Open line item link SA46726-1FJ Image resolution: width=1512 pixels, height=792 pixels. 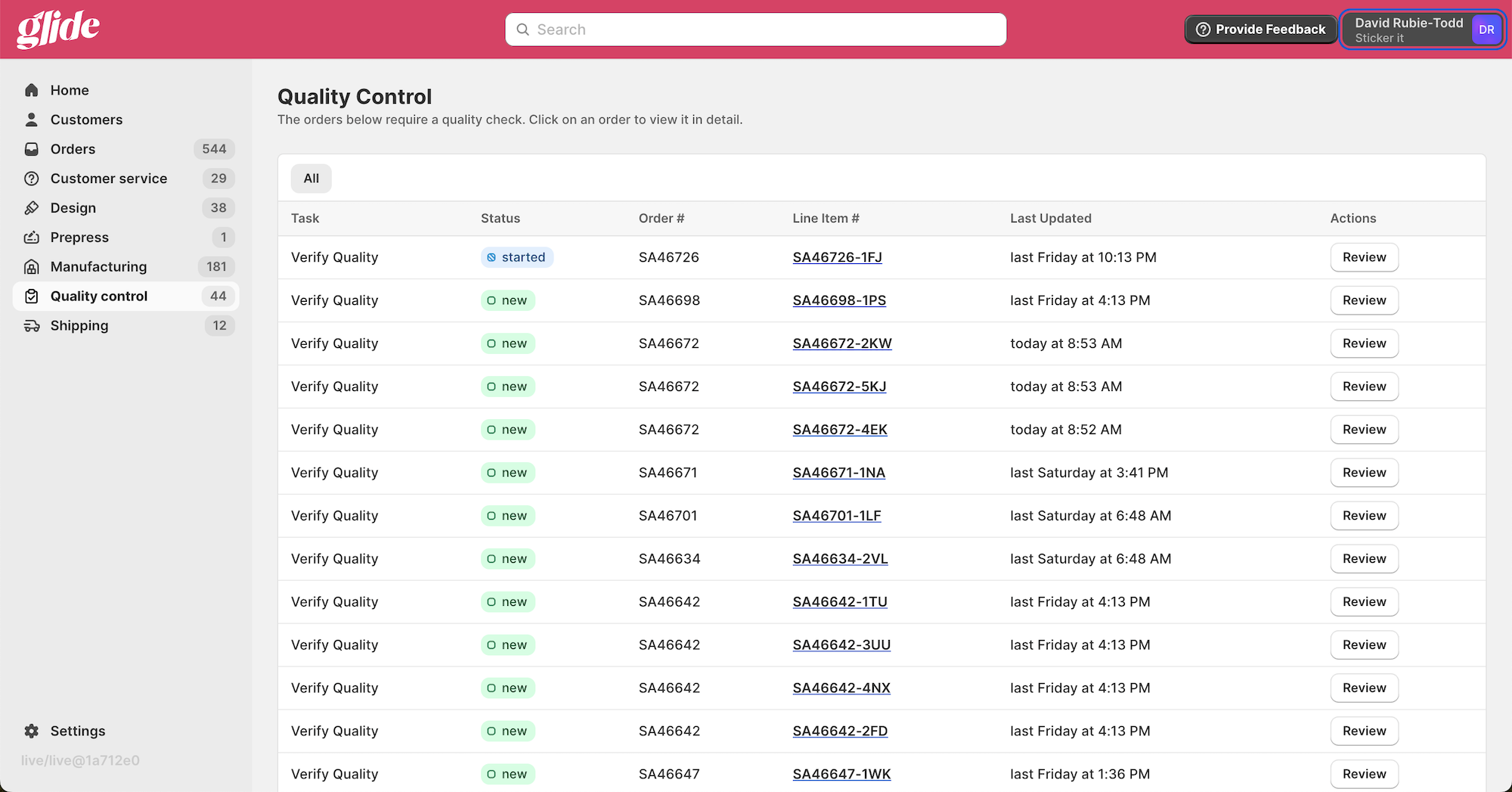(x=837, y=257)
